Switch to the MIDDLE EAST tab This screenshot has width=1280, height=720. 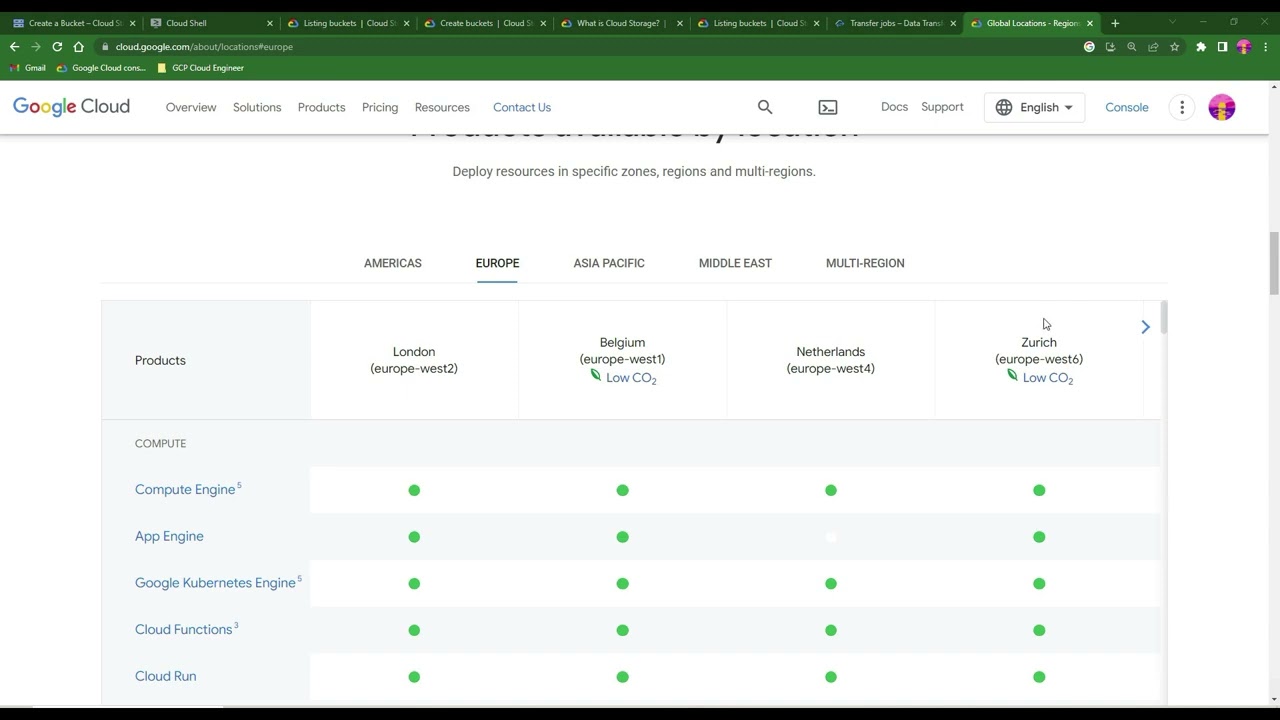pyautogui.click(x=735, y=263)
